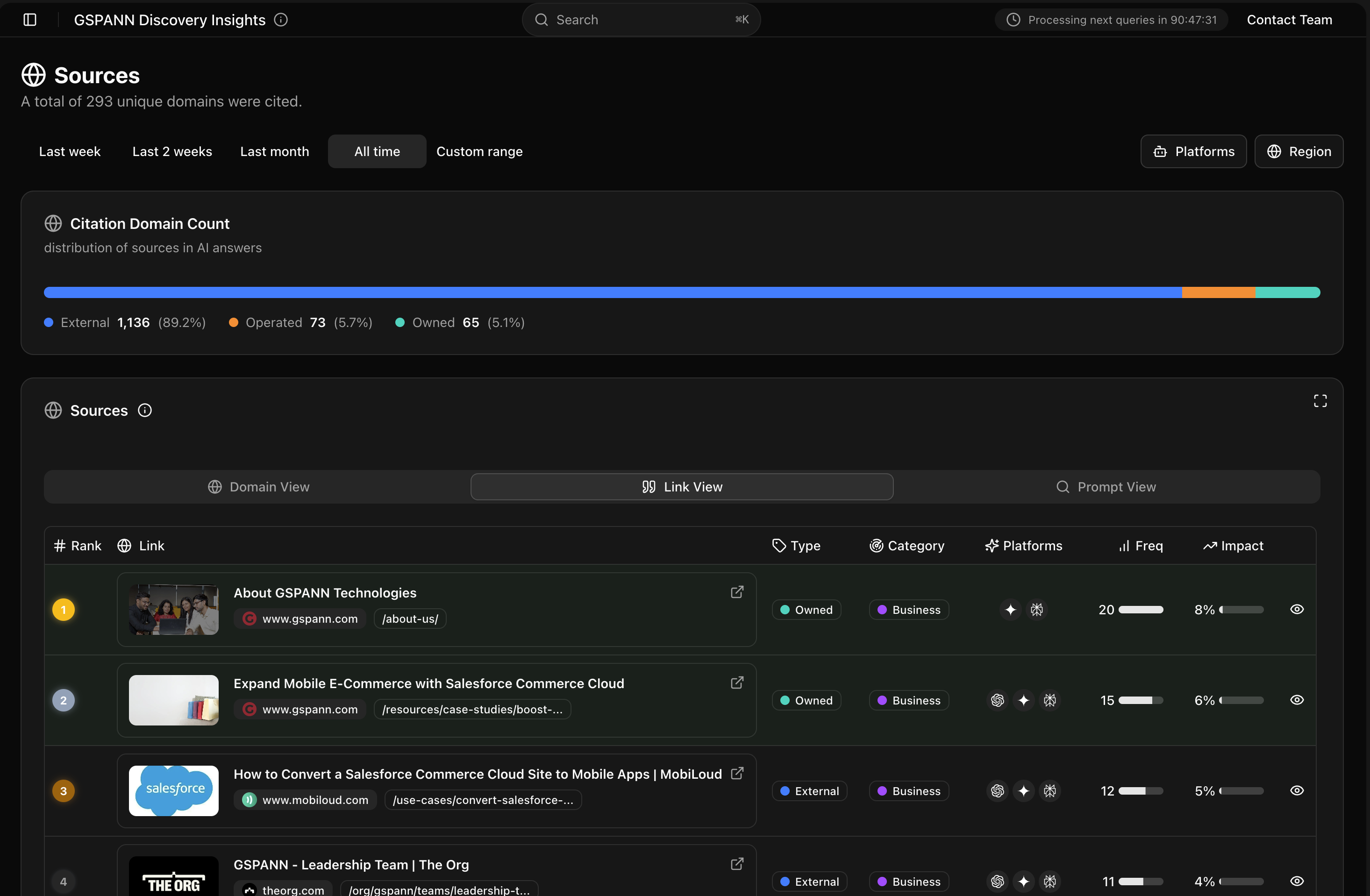The width and height of the screenshot is (1370, 896).
Task: Sort by Rank column header
Action: (x=78, y=546)
